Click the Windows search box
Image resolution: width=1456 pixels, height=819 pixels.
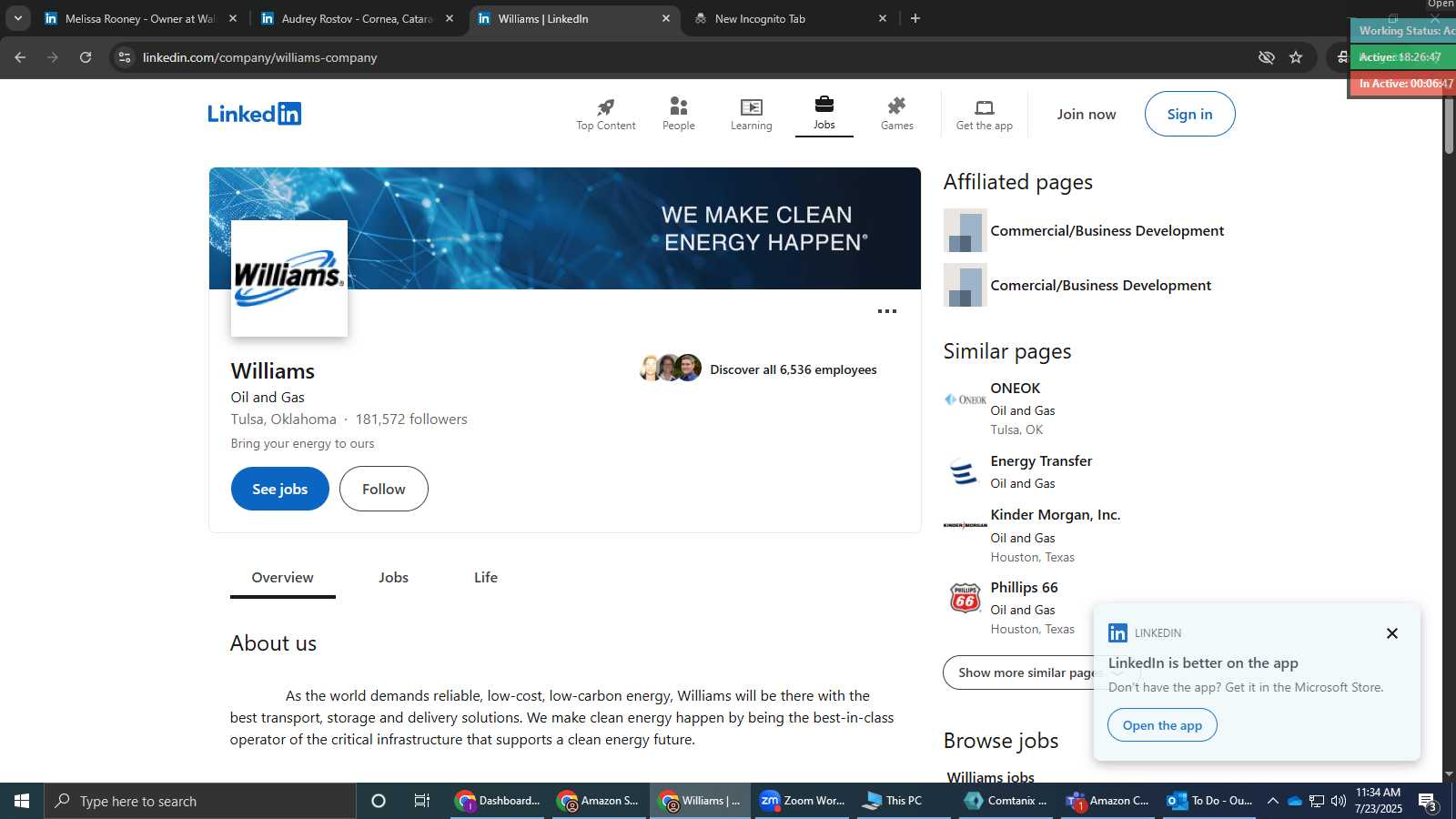click(x=200, y=801)
